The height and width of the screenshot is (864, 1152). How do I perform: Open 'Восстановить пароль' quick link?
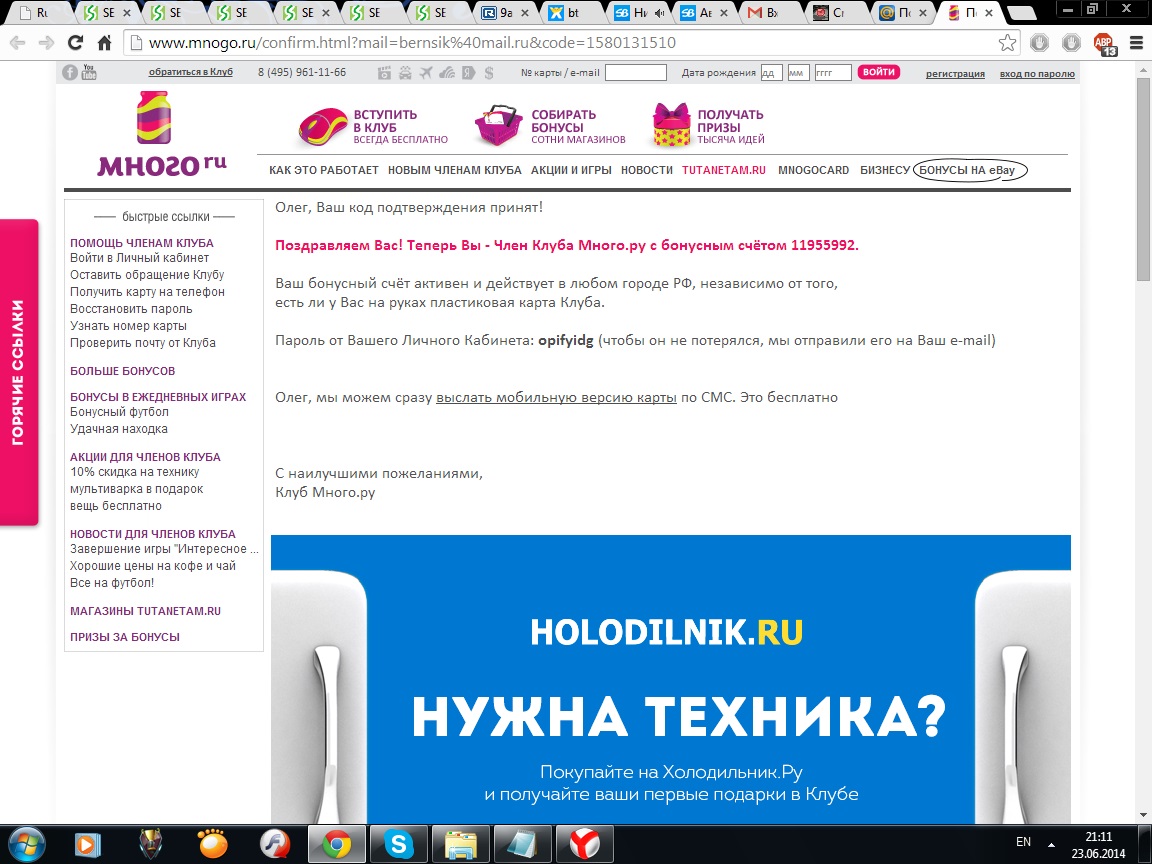[131, 309]
